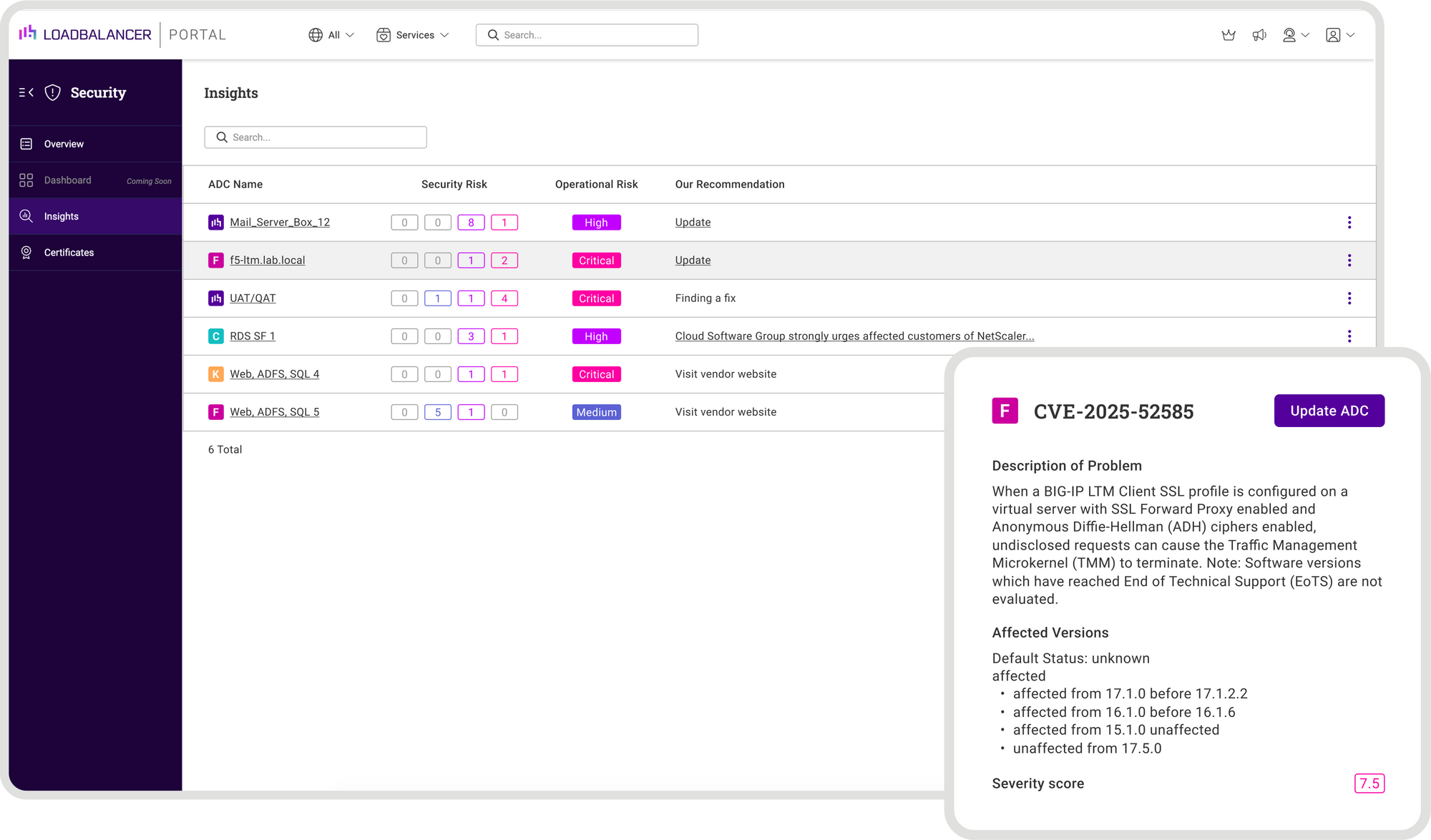Image resolution: width=1431 pixels, height=840 pixels.
Task: Click the crown icon in header
Action: 1229,35
